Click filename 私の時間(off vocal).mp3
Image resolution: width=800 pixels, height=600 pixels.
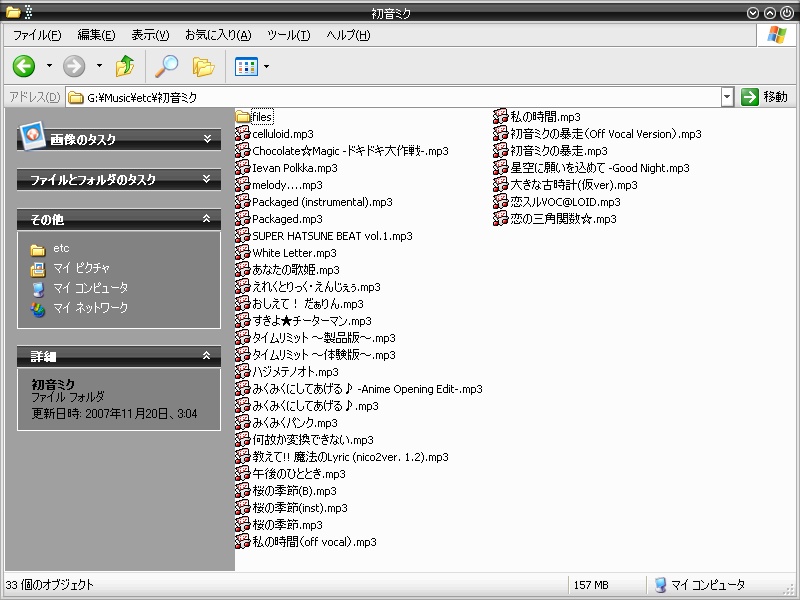coord(314,542)
